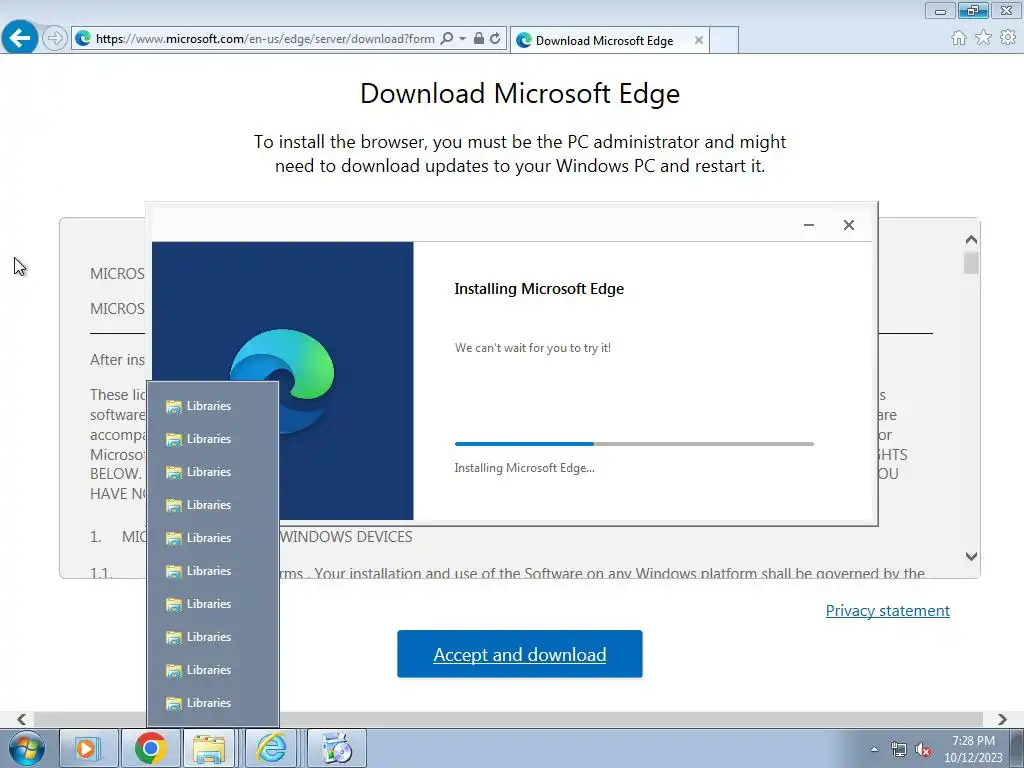Click the Edge favicon in the address bar
Viewport: 1024px width, 768px height.
point(83,39)
